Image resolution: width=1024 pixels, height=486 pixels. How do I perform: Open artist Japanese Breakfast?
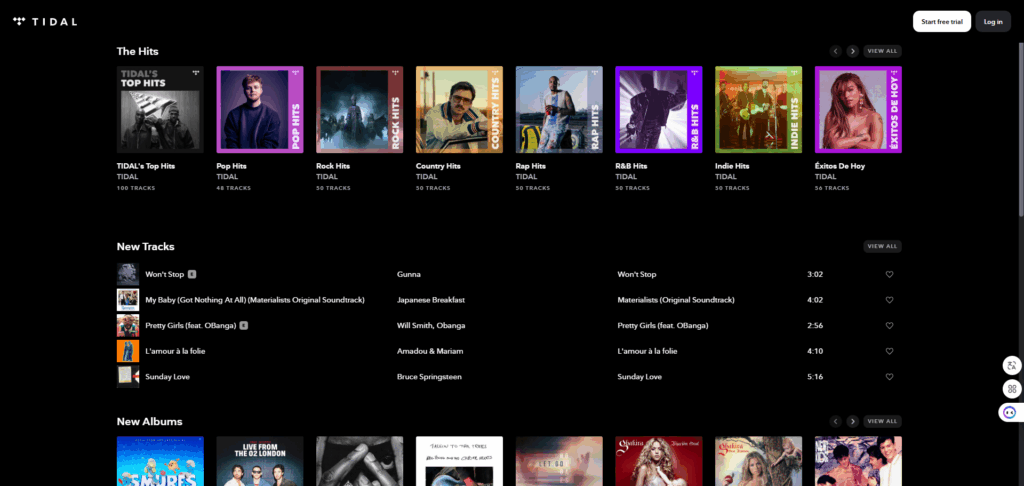point(430,300)
